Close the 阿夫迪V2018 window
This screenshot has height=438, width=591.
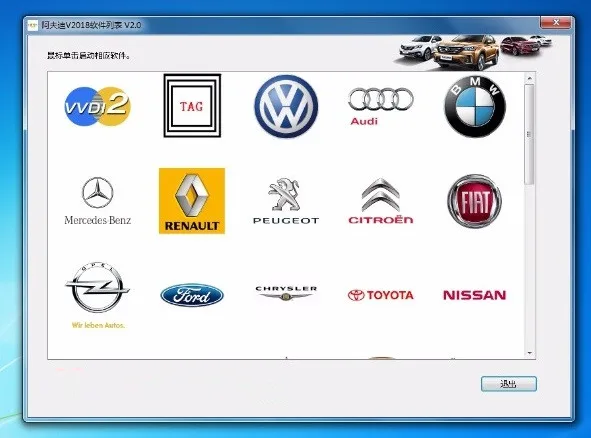pos(556,23)
